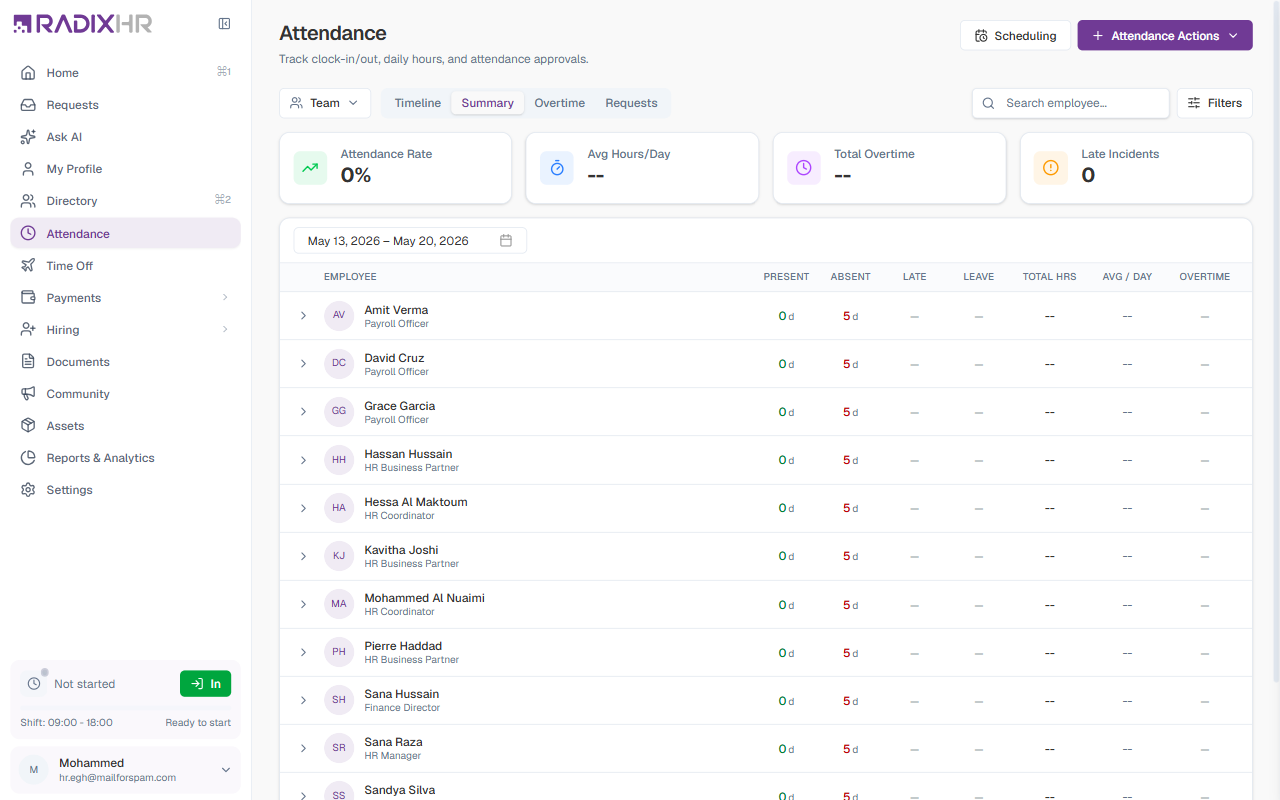
Task: Click the Scheduling button
Action: click(x=1015, y=36)
